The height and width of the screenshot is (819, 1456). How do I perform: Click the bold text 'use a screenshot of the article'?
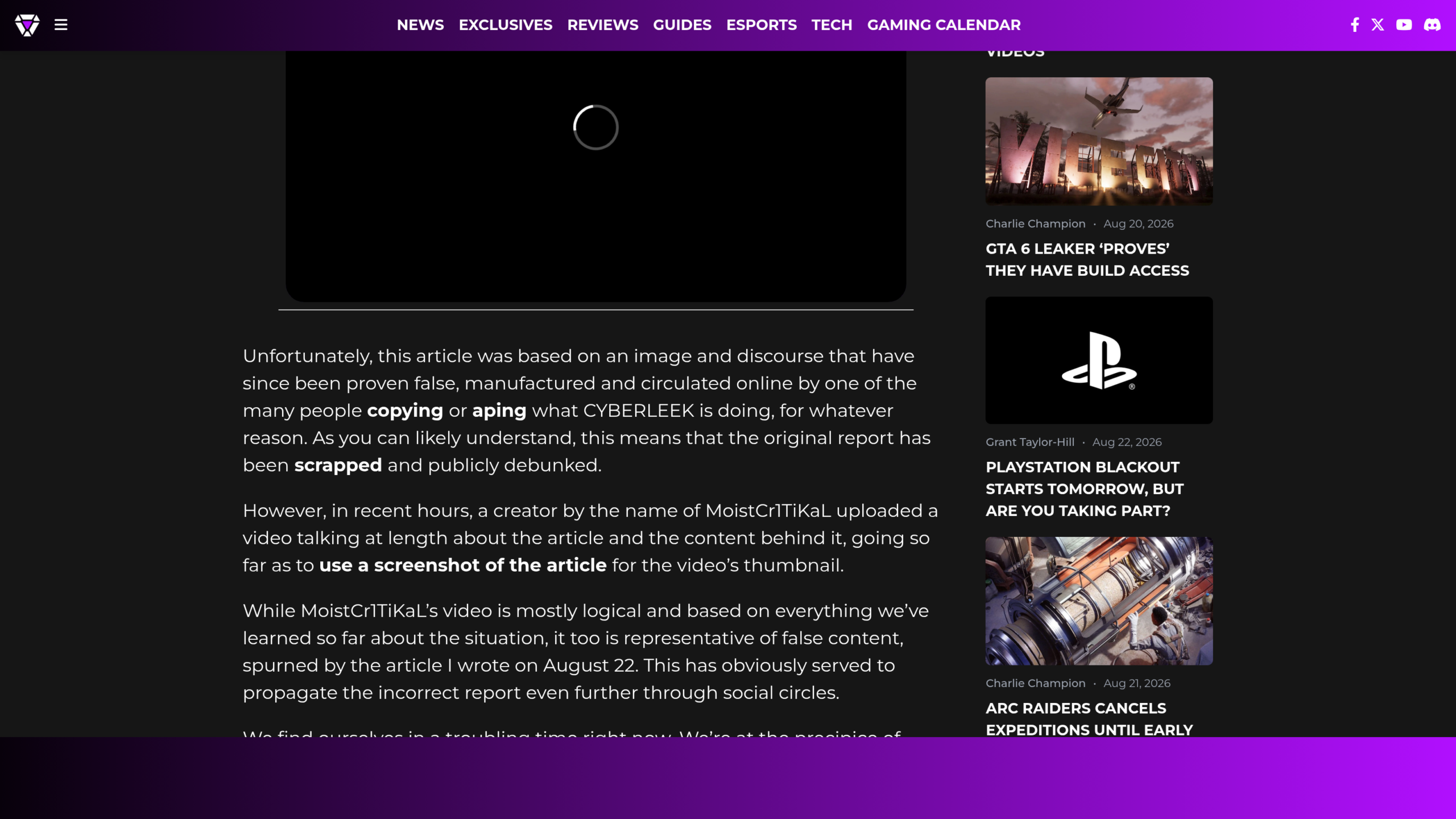pyautogui.click(x=463, y=565)
